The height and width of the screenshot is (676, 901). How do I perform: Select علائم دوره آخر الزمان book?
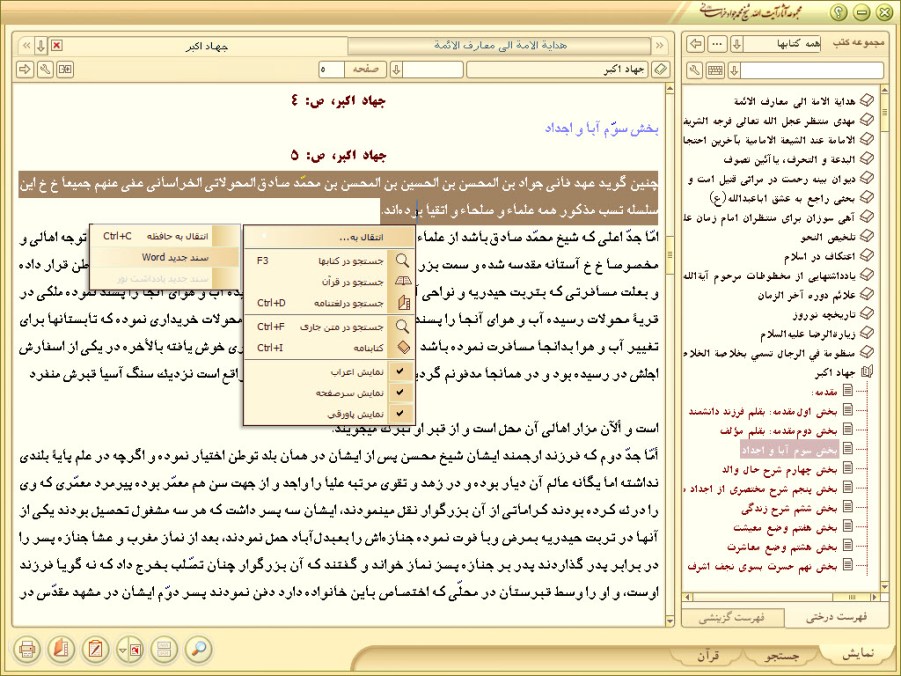click(806, 295)
